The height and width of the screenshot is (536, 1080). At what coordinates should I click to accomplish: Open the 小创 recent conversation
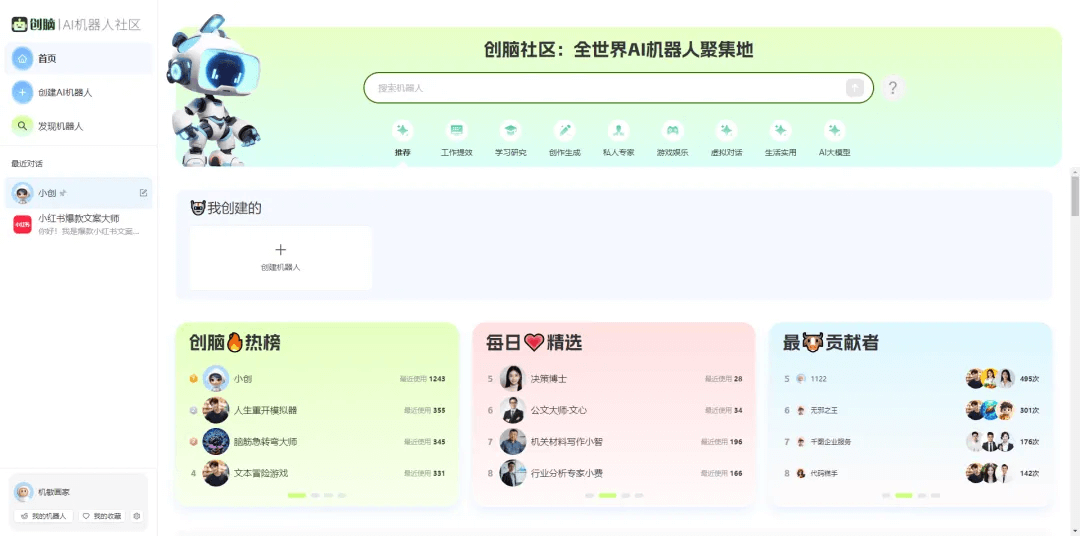pos(79,193)
